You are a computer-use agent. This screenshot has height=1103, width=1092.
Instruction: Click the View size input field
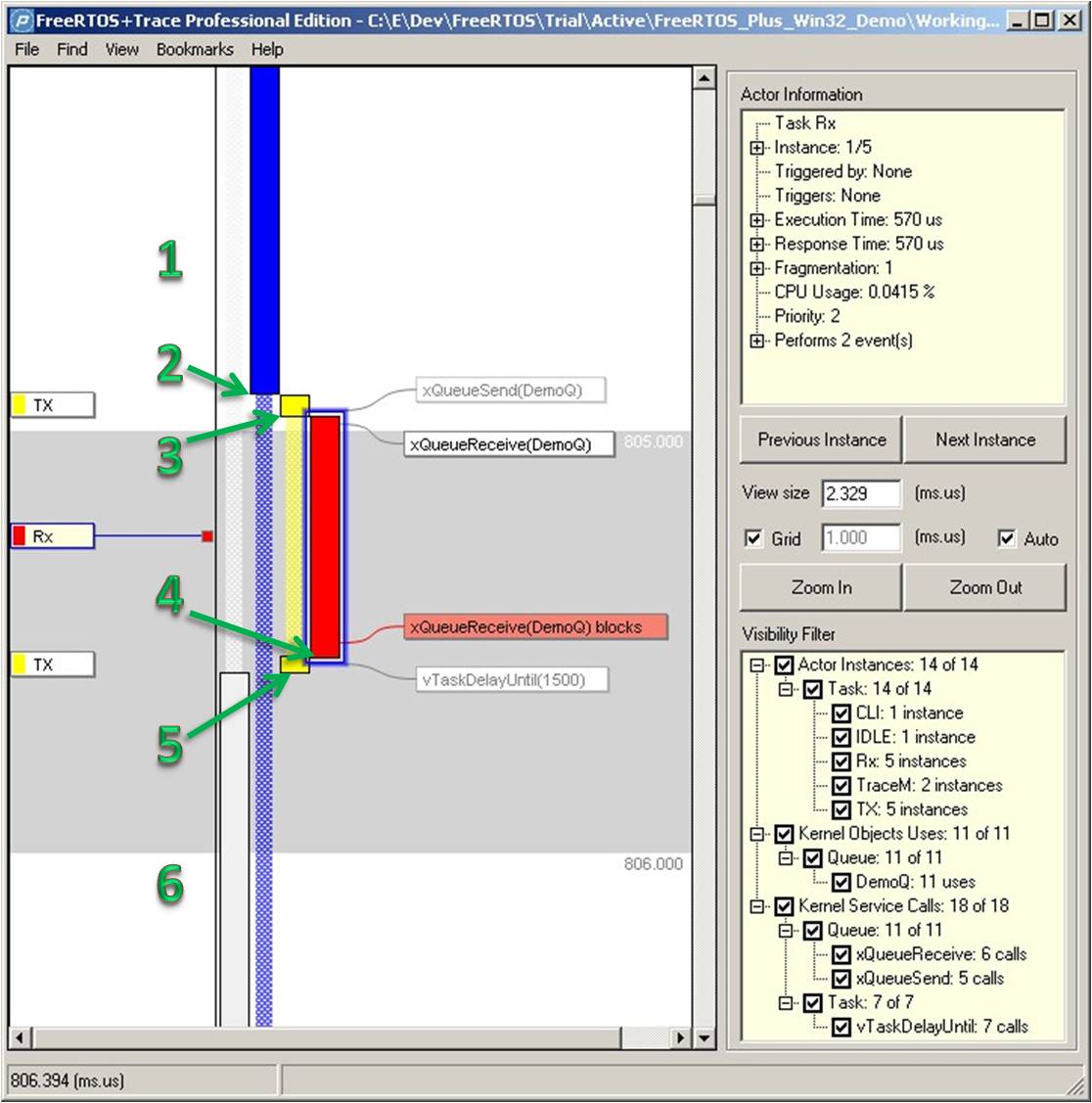pos(861,493)
